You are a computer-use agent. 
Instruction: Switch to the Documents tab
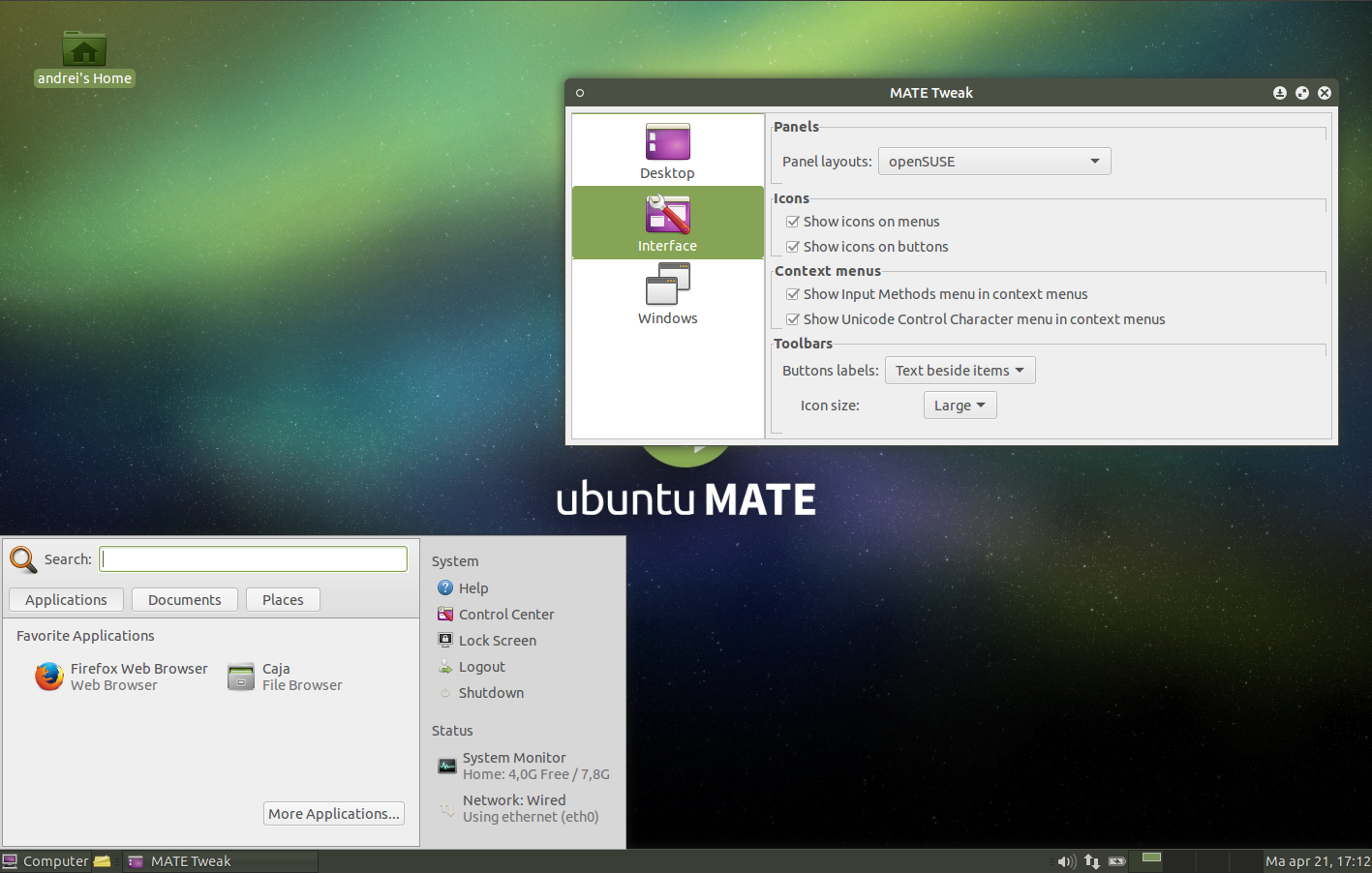click(184, 599)
